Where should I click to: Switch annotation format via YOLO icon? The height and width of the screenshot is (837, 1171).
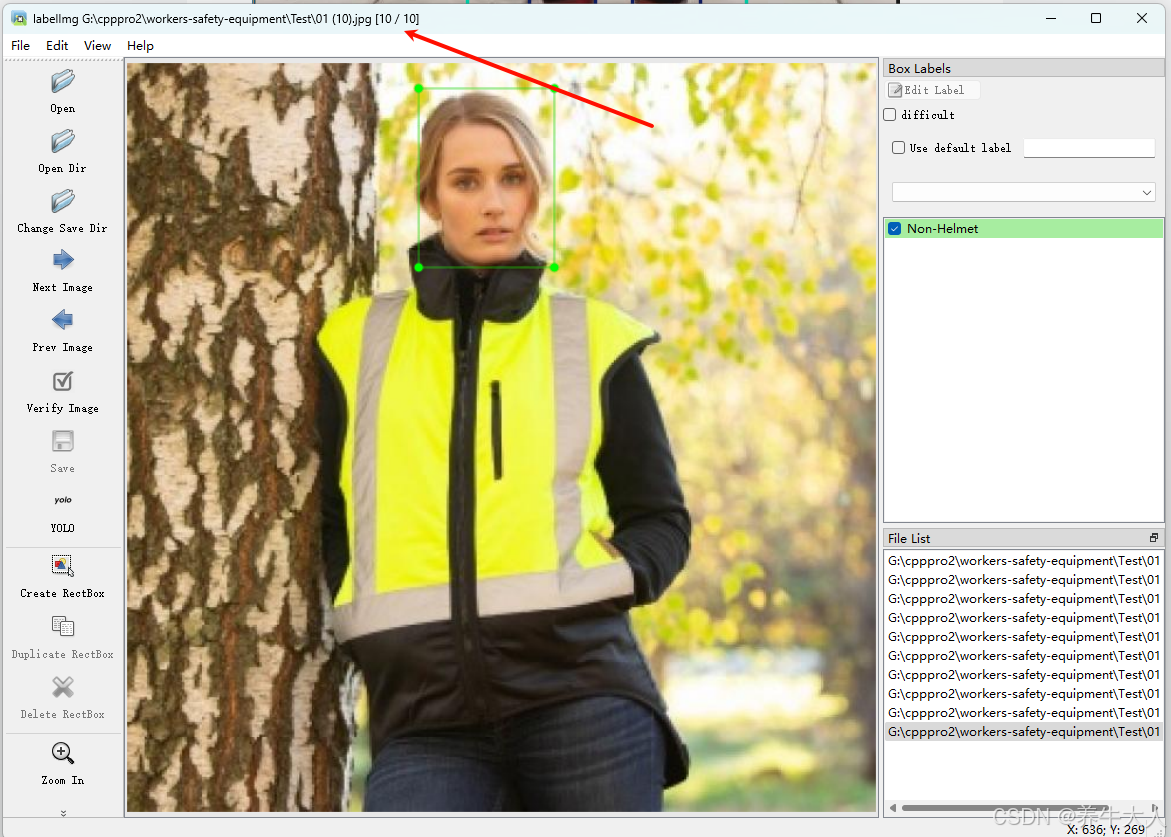tap(63, 500)
